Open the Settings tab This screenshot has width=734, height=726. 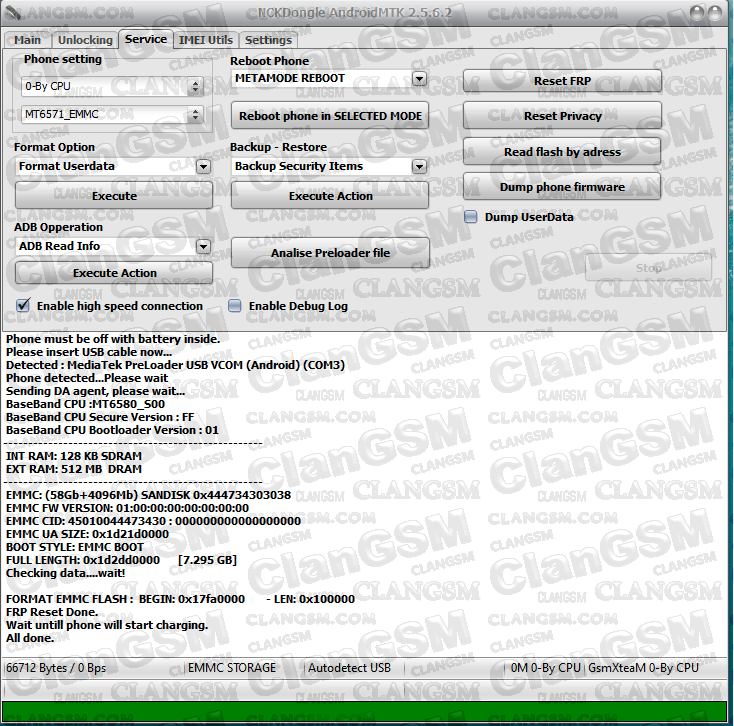(268, 40)
